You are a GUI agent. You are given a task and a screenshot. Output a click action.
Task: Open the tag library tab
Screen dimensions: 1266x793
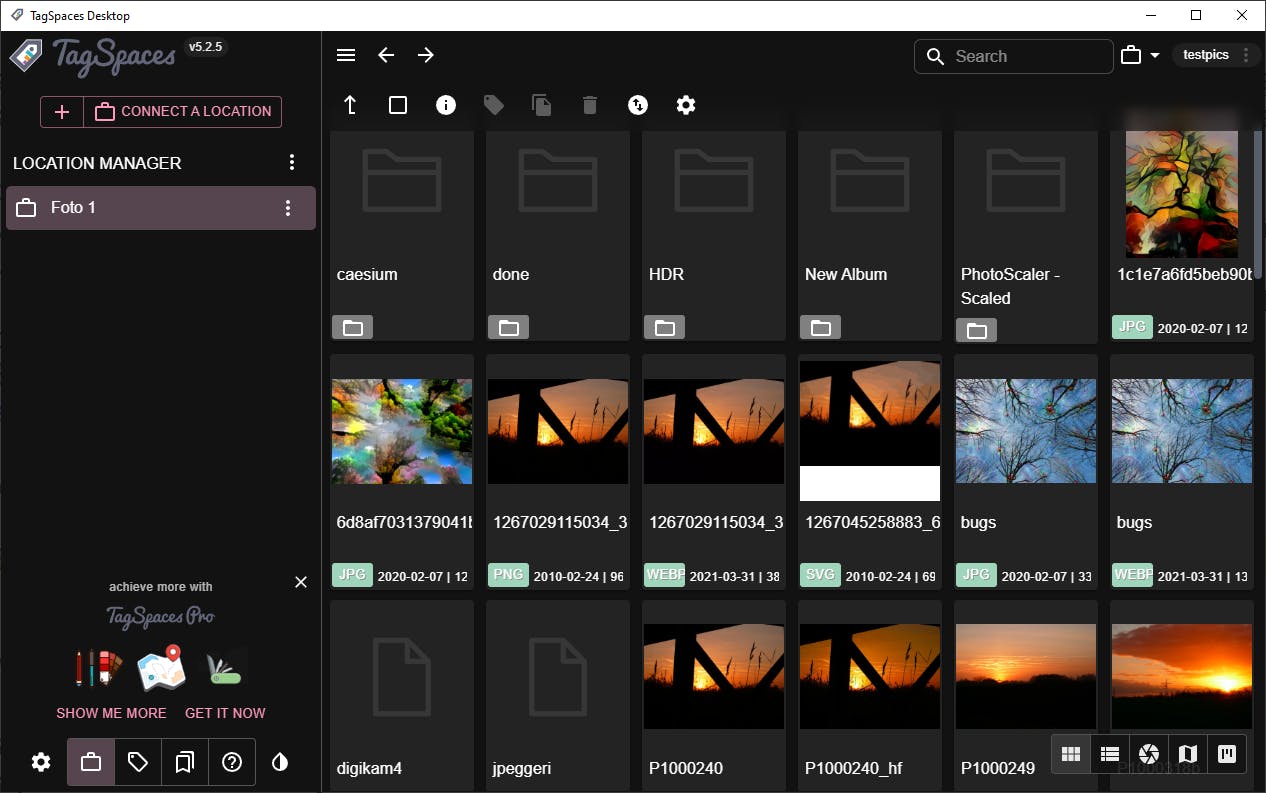pyautogui.click(x=138, y=763)
